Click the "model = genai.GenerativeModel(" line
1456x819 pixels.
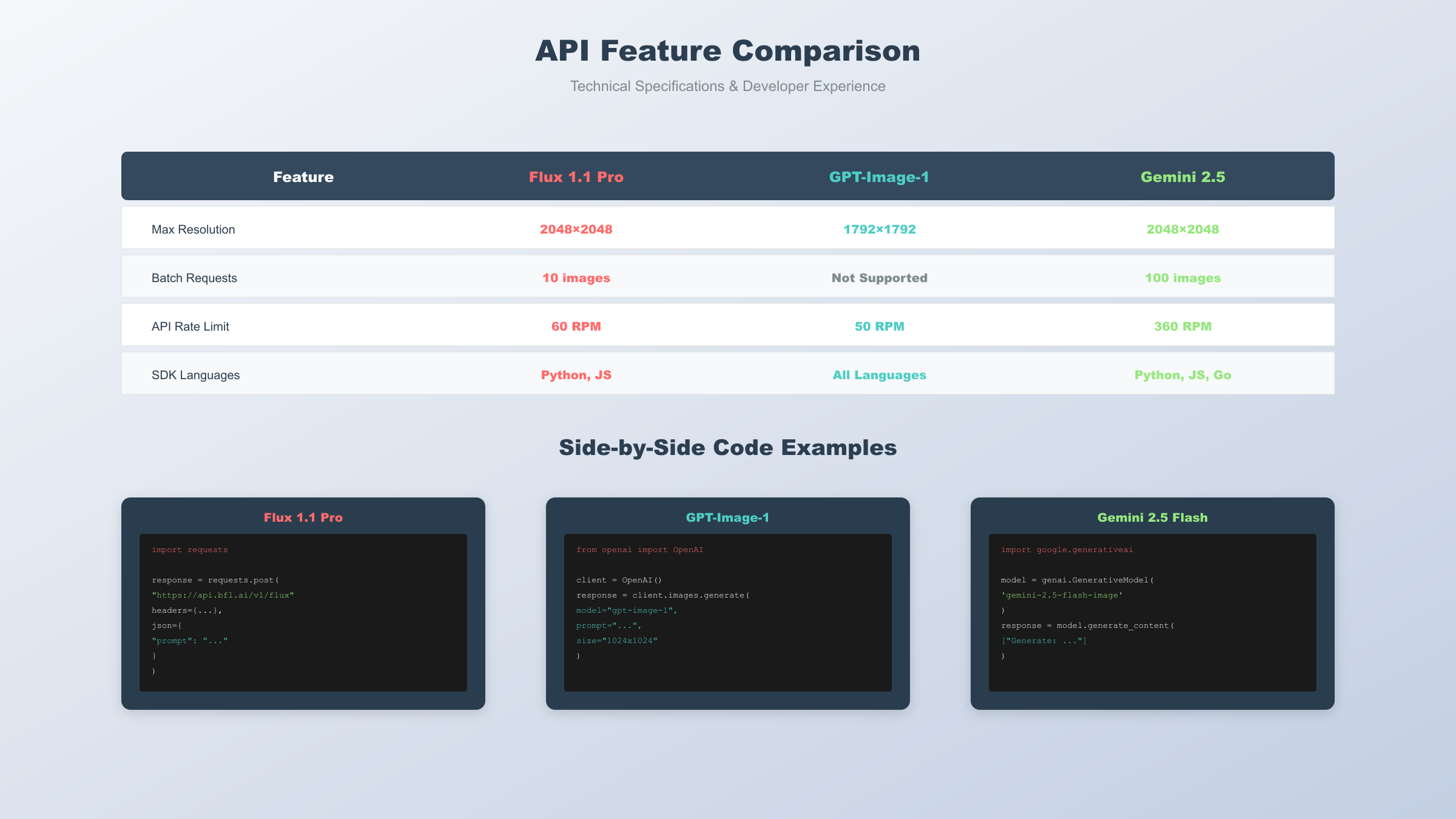tap(1077, 580)
